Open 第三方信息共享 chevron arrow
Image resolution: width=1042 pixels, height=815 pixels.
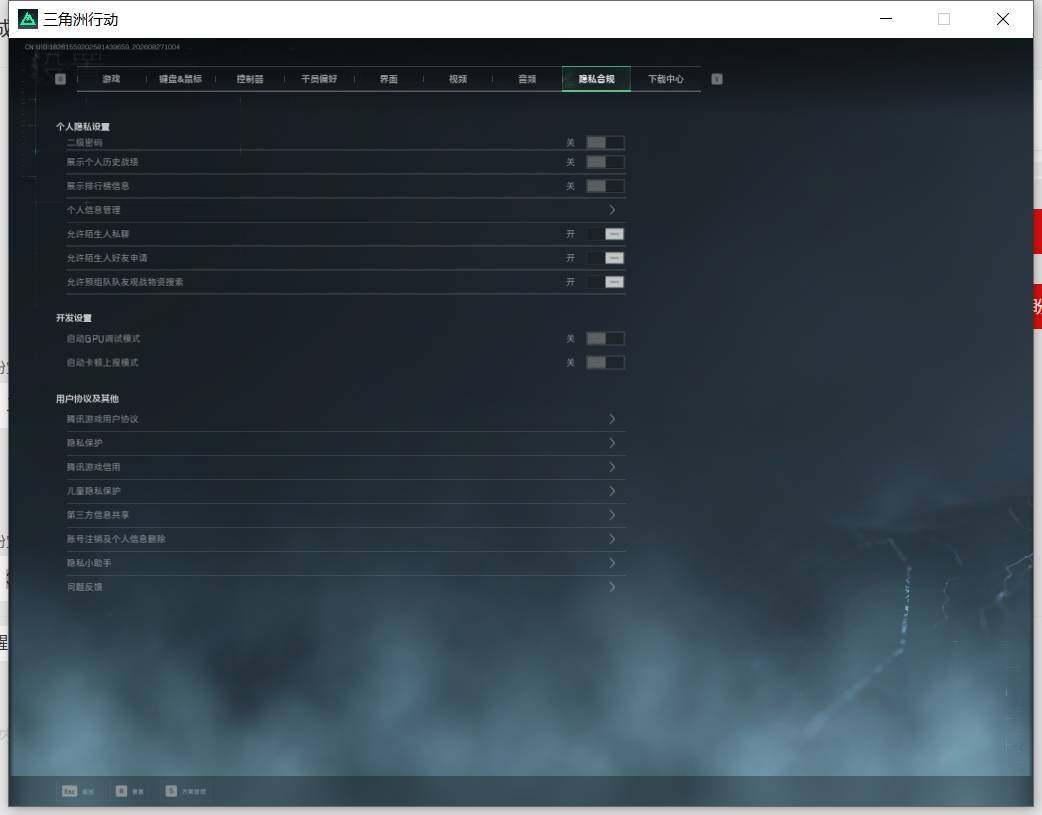pos(612,515)
